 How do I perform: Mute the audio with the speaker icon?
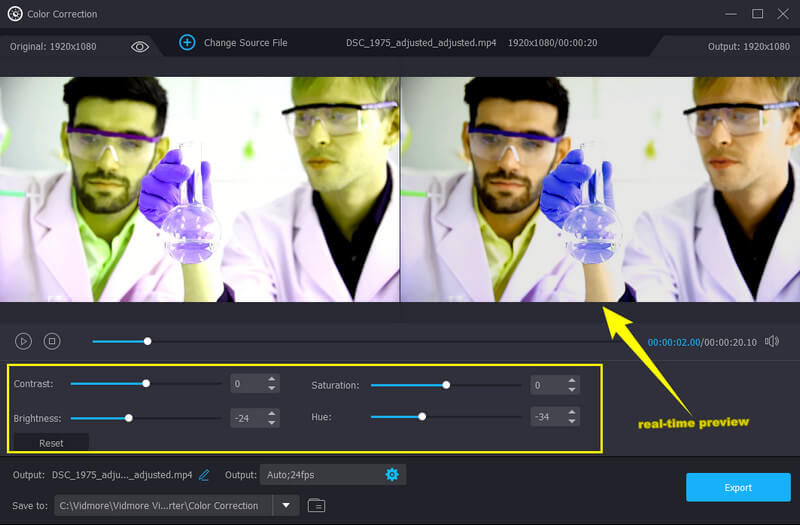(x=771, y=341)
